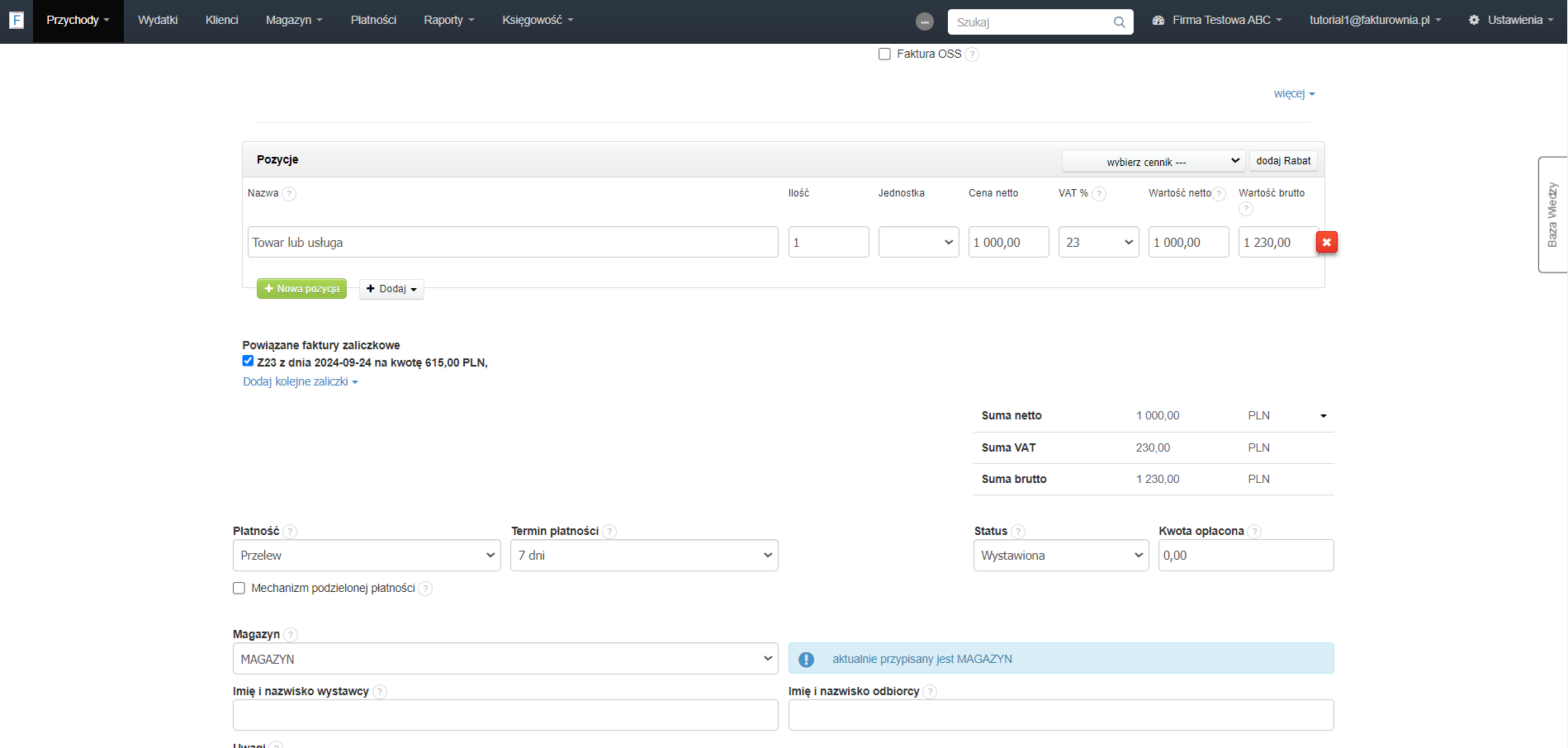Delete the invoice line with red X
The image size is (1568, 748).
(x=1327, y=242)
